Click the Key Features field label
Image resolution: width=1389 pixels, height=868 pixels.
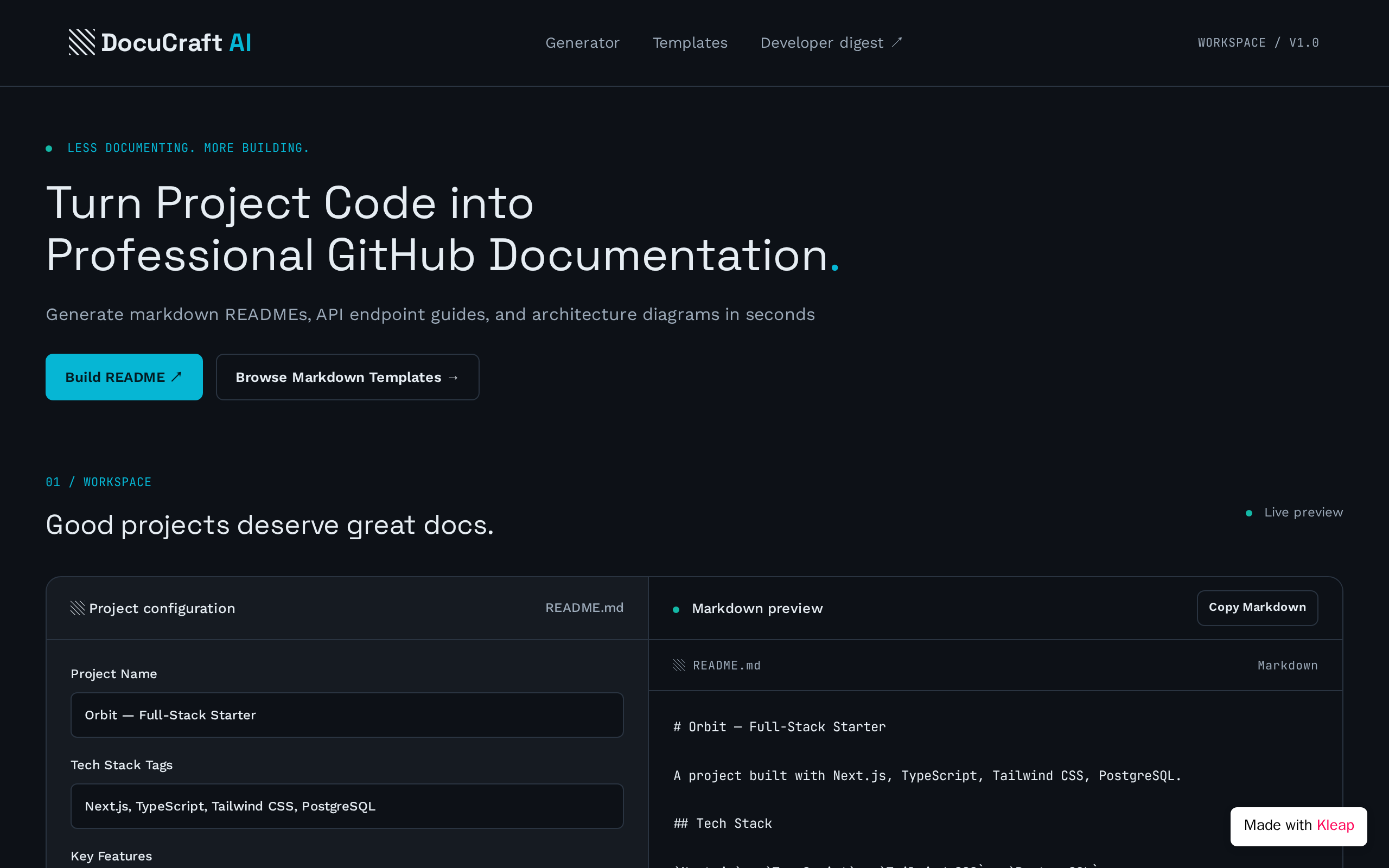pyautogui.click(x=111, y=856)
